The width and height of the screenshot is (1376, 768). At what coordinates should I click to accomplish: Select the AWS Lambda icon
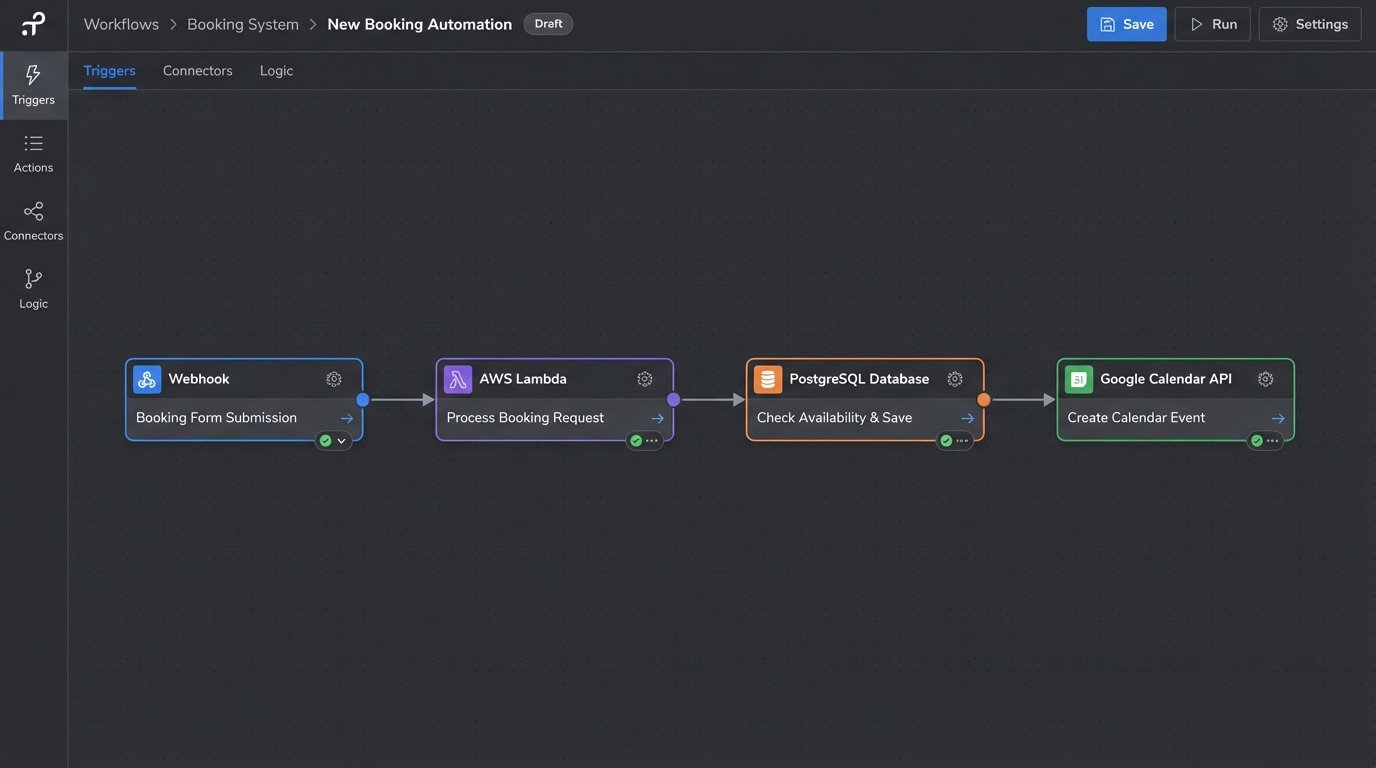tap(456, 378)
